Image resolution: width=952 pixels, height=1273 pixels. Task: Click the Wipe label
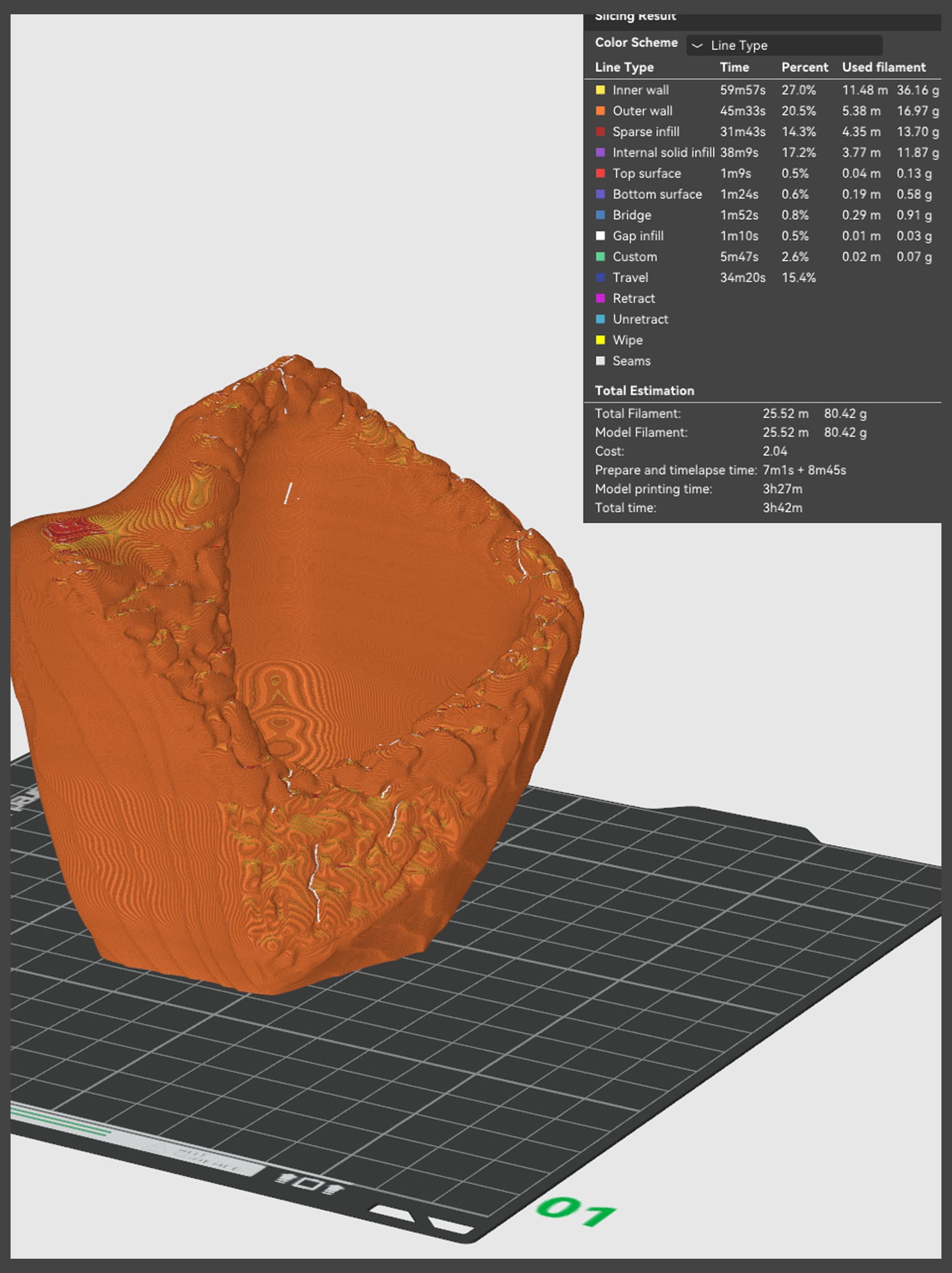point(628,340)
